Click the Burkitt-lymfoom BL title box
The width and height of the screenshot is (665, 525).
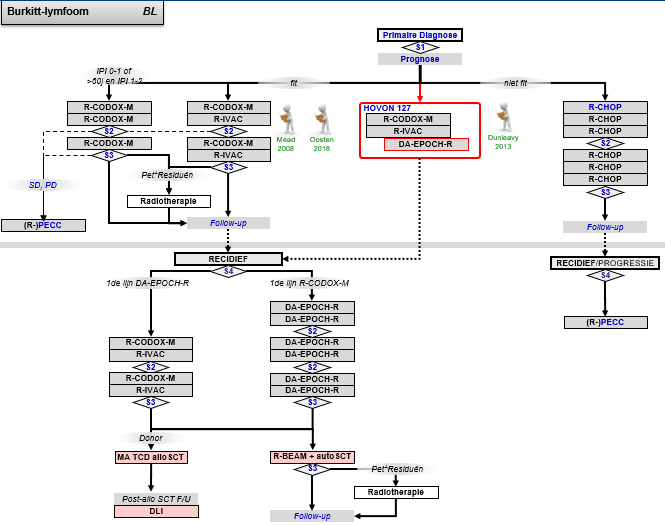click(x=82, y=12)
